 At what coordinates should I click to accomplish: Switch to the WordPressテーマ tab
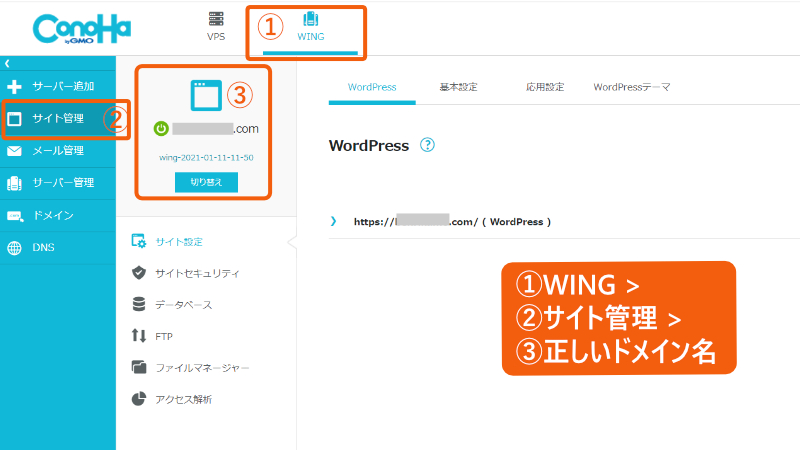coord(632,87)
